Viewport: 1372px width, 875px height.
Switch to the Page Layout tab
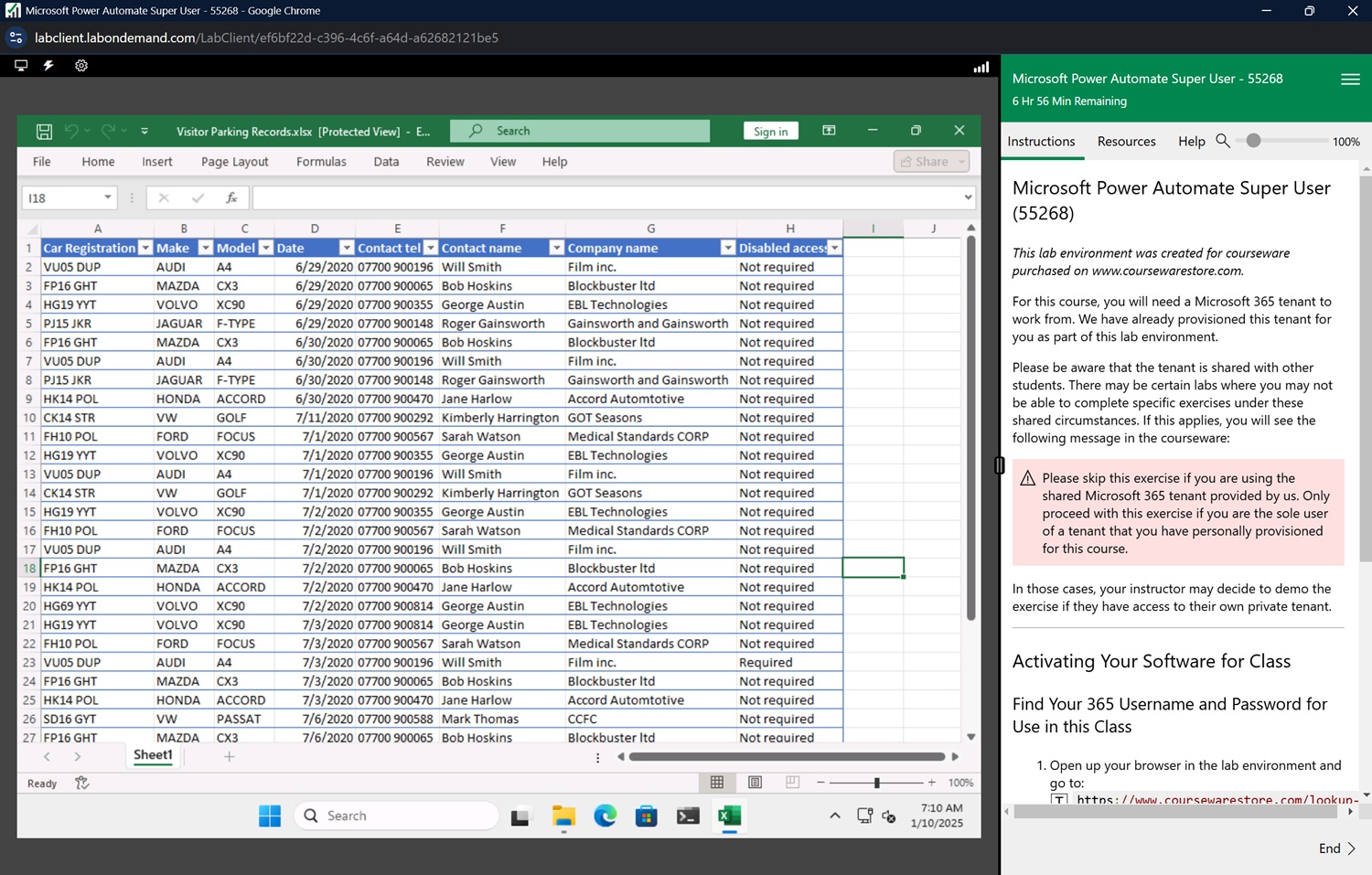(235, 162)
